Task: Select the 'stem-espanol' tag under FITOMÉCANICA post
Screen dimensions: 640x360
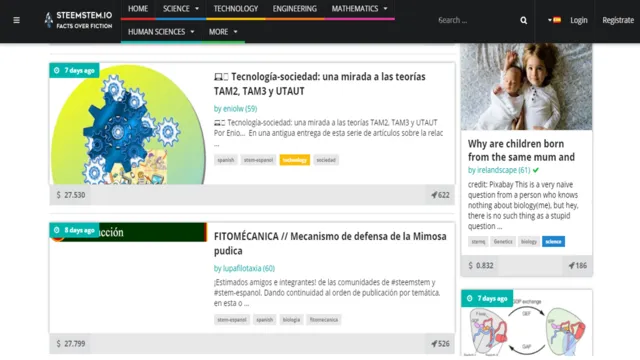Action: [232, 320]
